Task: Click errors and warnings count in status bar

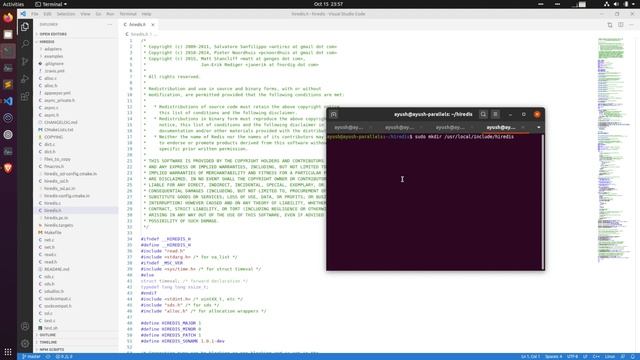Action: 64,357
